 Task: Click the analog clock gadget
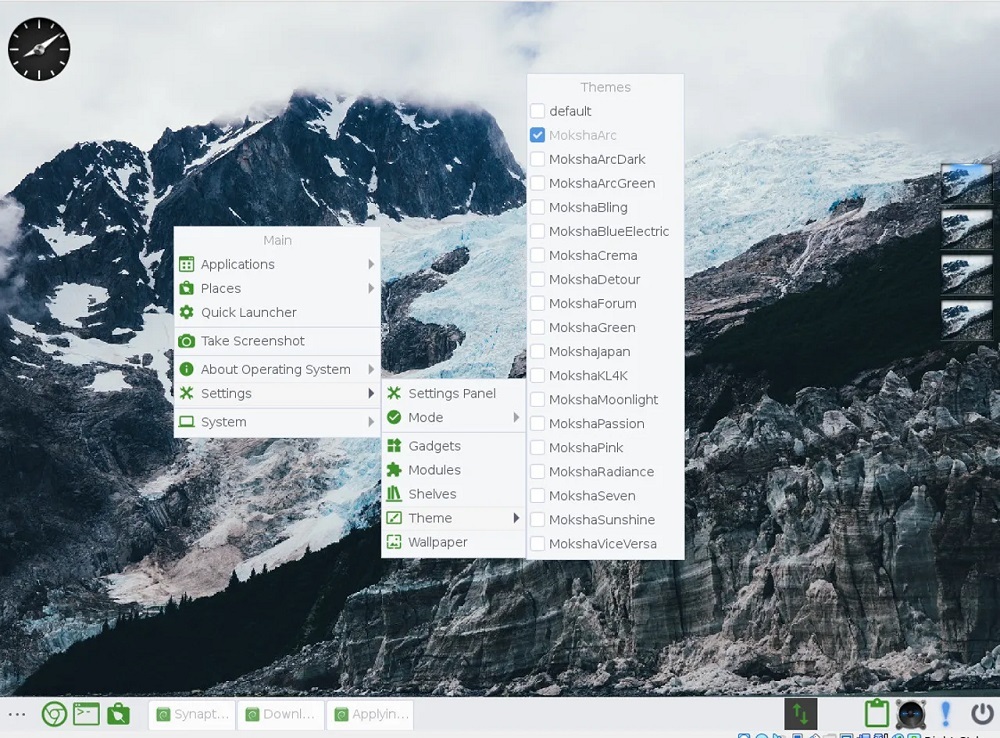click(39, 48)
